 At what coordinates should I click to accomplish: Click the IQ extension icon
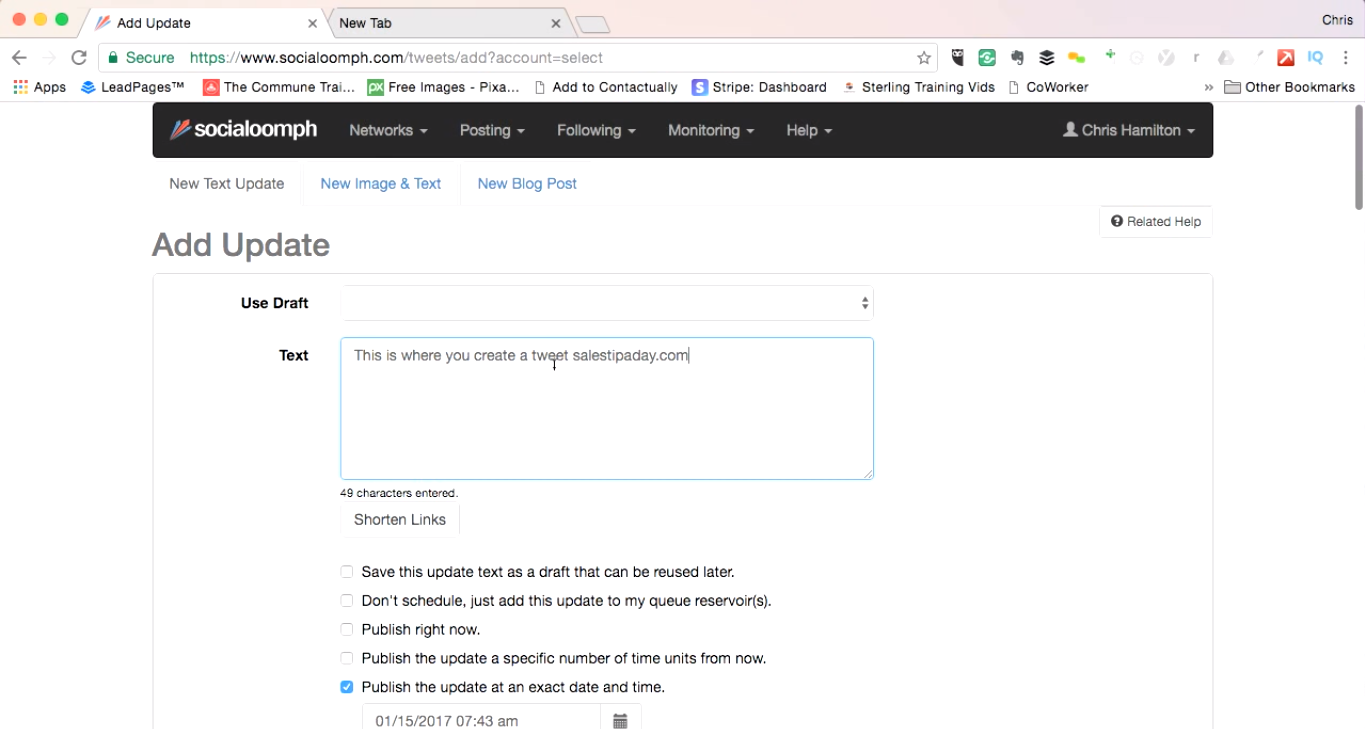coord(1315,58)
